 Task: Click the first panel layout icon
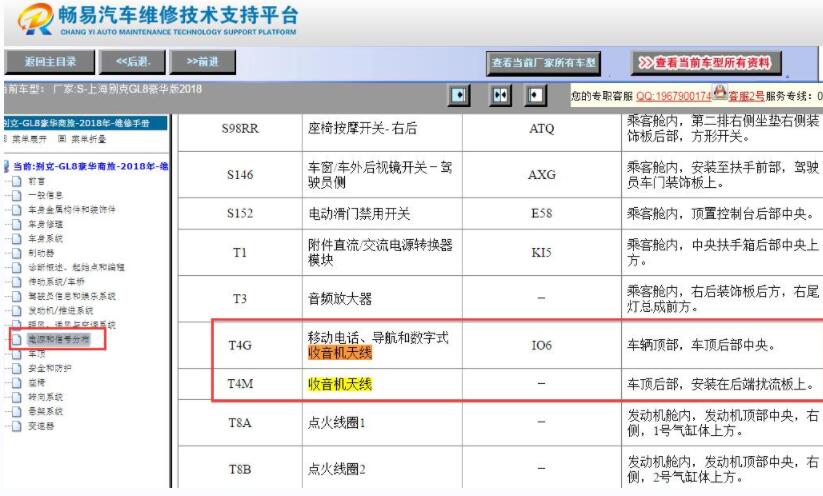(x=458, y=95)
